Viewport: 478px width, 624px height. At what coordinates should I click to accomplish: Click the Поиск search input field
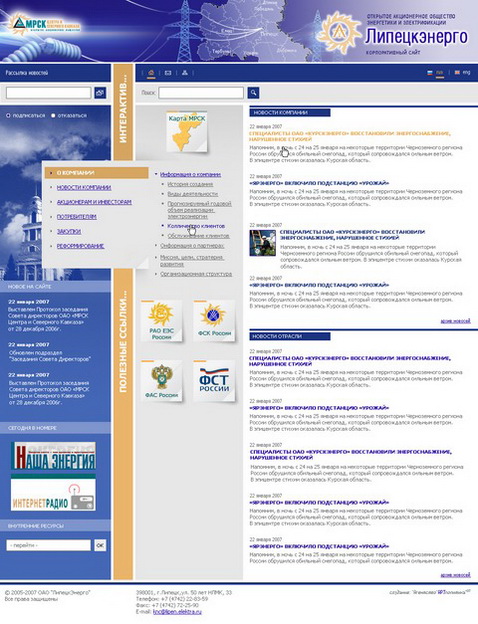(201, 93)
